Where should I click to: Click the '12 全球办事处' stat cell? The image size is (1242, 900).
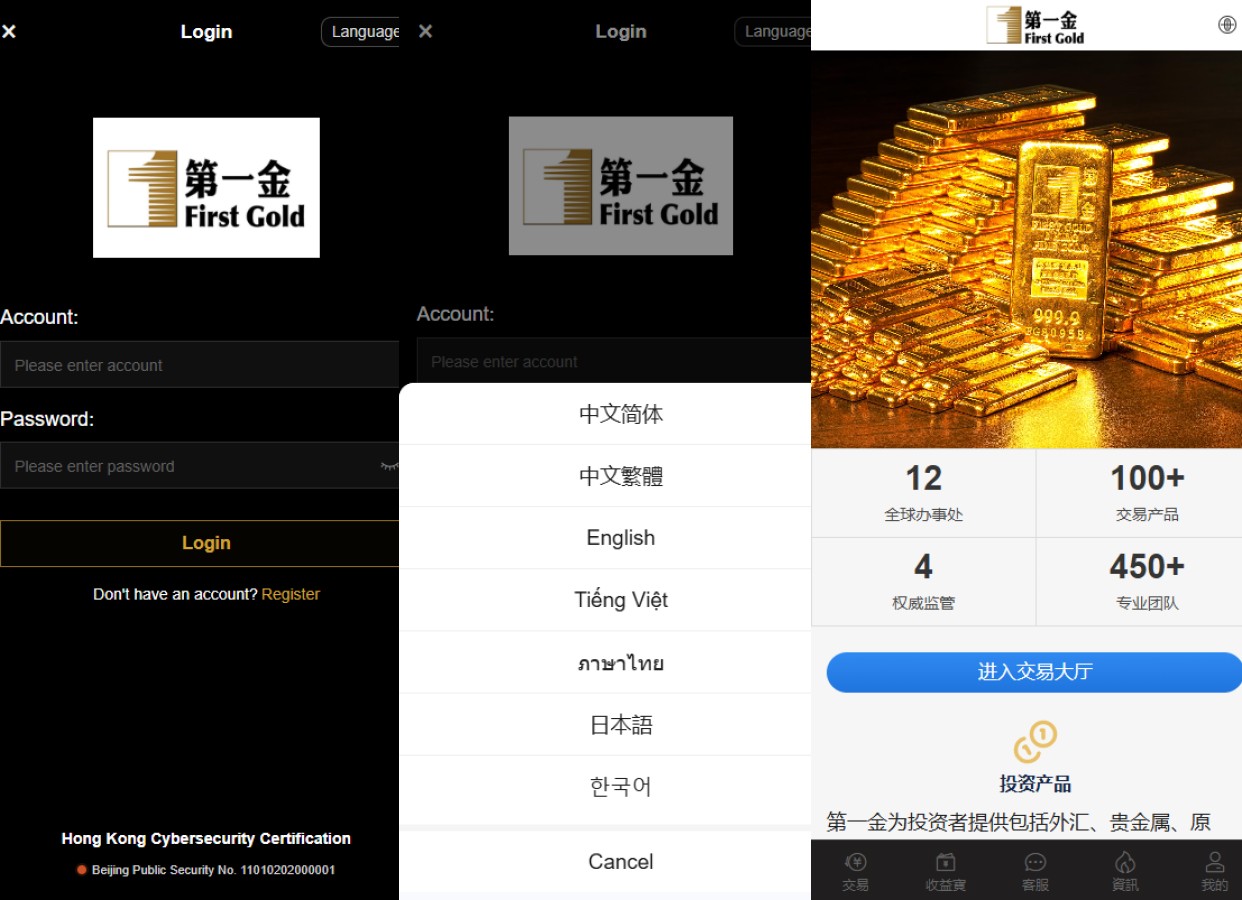pos(924,493)
